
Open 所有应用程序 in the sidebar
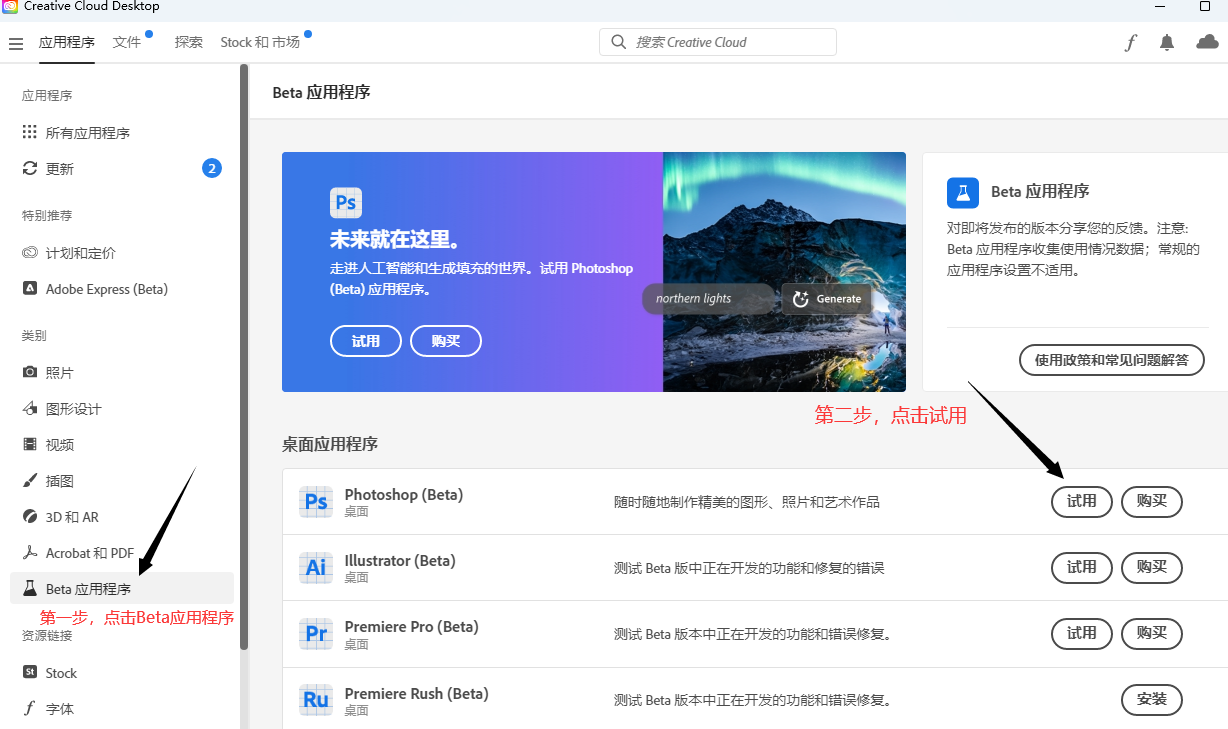pyautogui.click(x=87, y=133)
